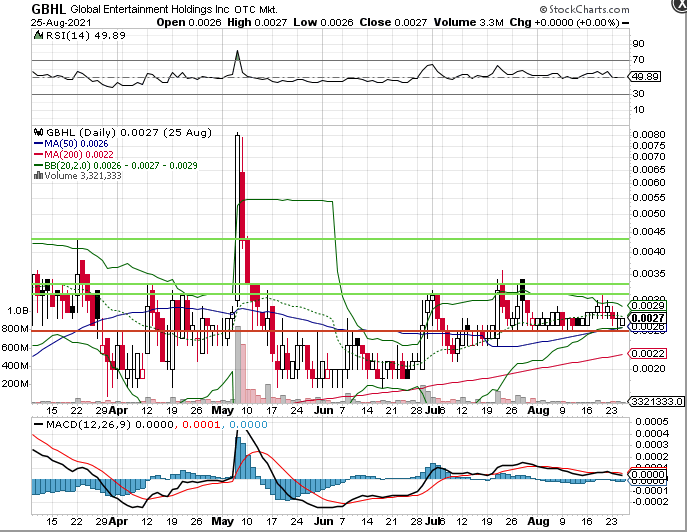687x532 pixels.
Task: Click the 25-Aug-2021 date label
Action: [x=61, y=22]
